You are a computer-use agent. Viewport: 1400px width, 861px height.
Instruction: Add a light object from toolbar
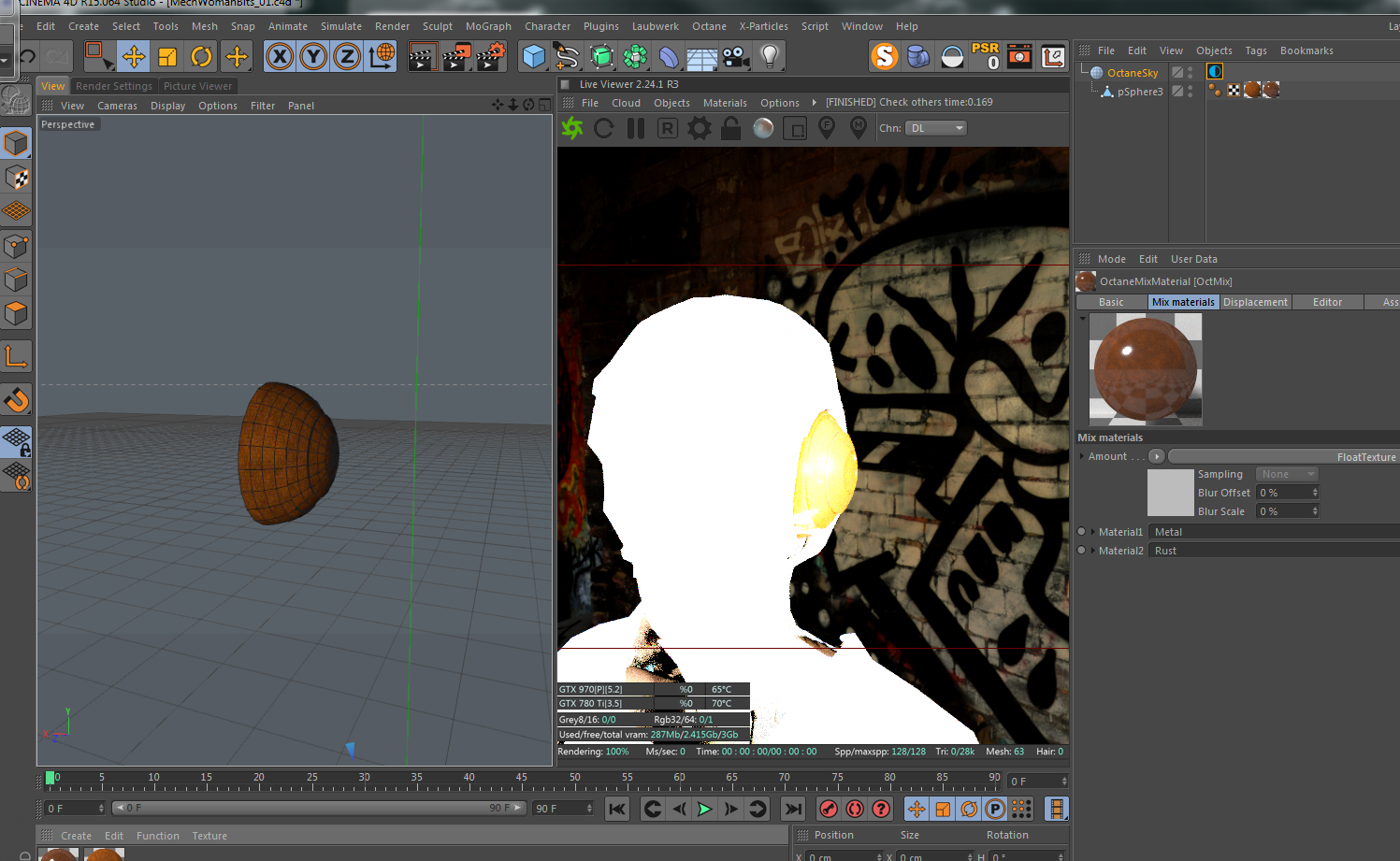pos(770,57)
